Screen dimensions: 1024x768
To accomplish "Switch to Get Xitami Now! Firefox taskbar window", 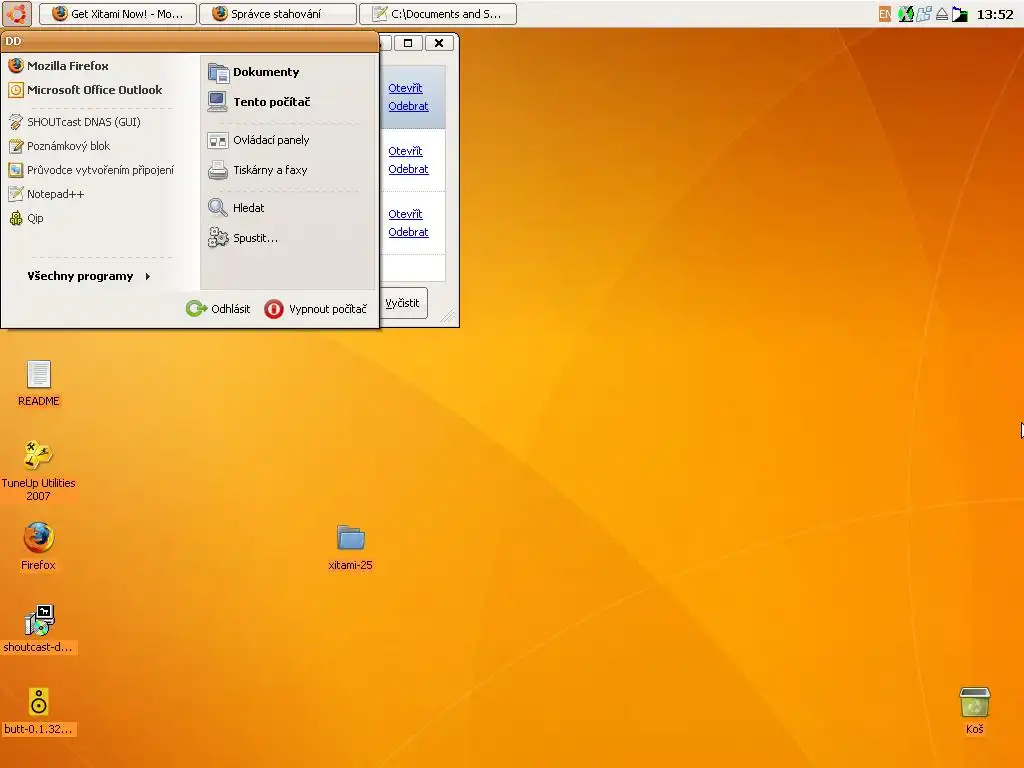I will (118, 14).
